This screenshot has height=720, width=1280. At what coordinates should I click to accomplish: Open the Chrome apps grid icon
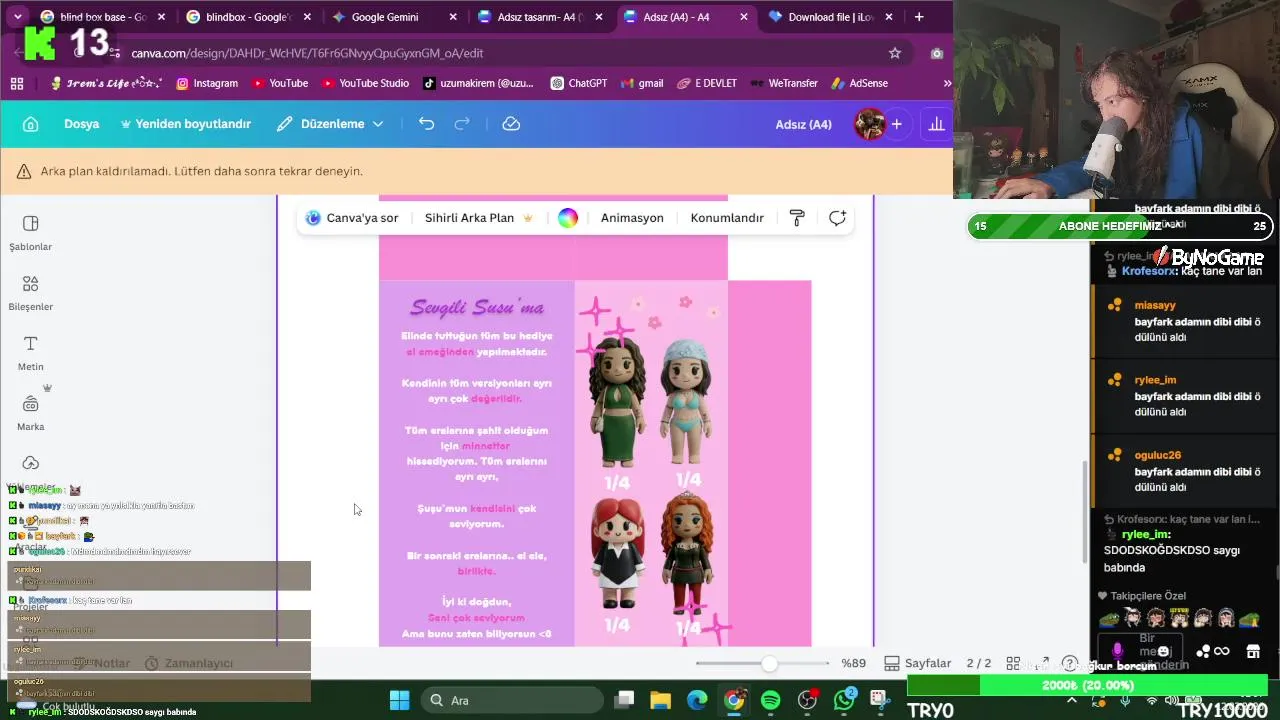17,83
